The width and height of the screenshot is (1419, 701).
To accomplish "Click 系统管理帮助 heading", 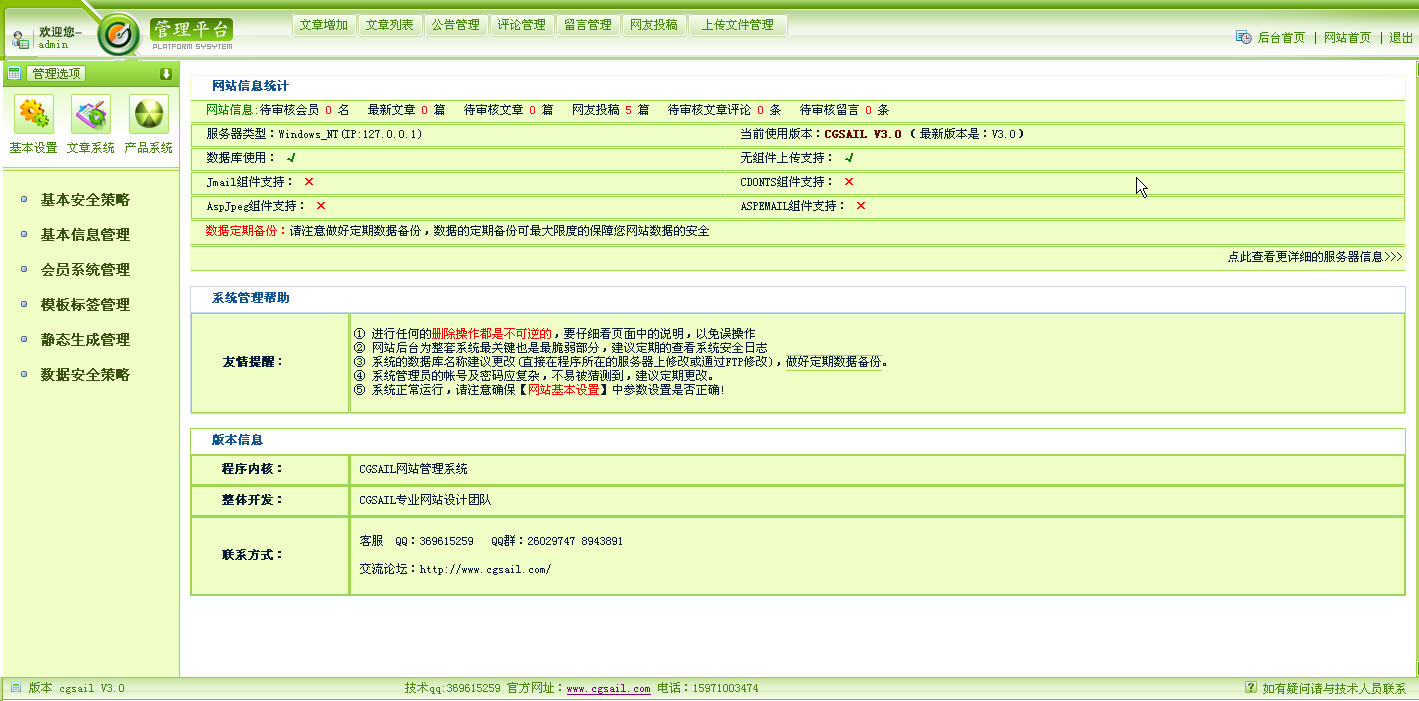I will tap(250, 298).
